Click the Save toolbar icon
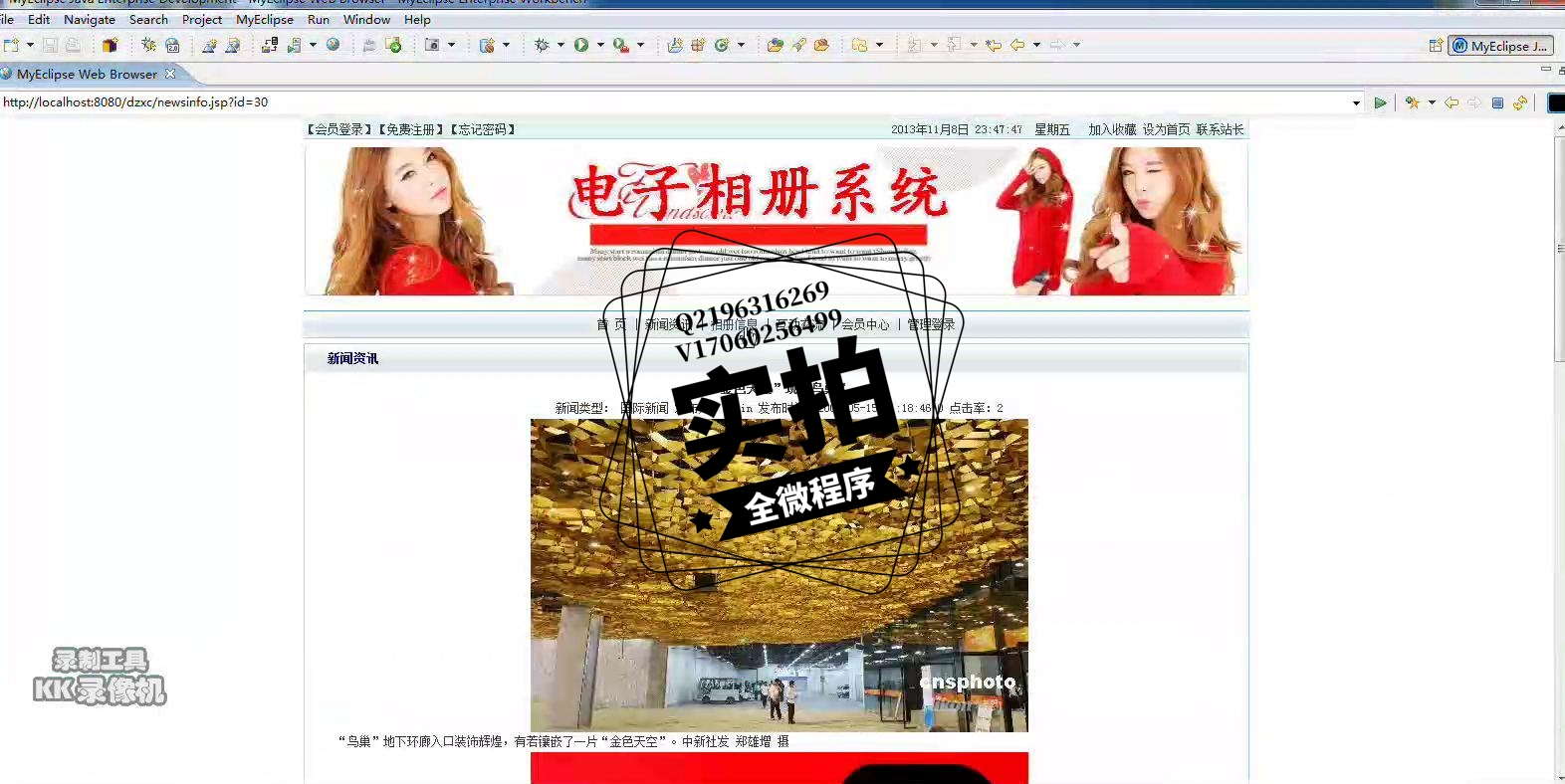This screenshot has width=1565, height=784. 50,45
